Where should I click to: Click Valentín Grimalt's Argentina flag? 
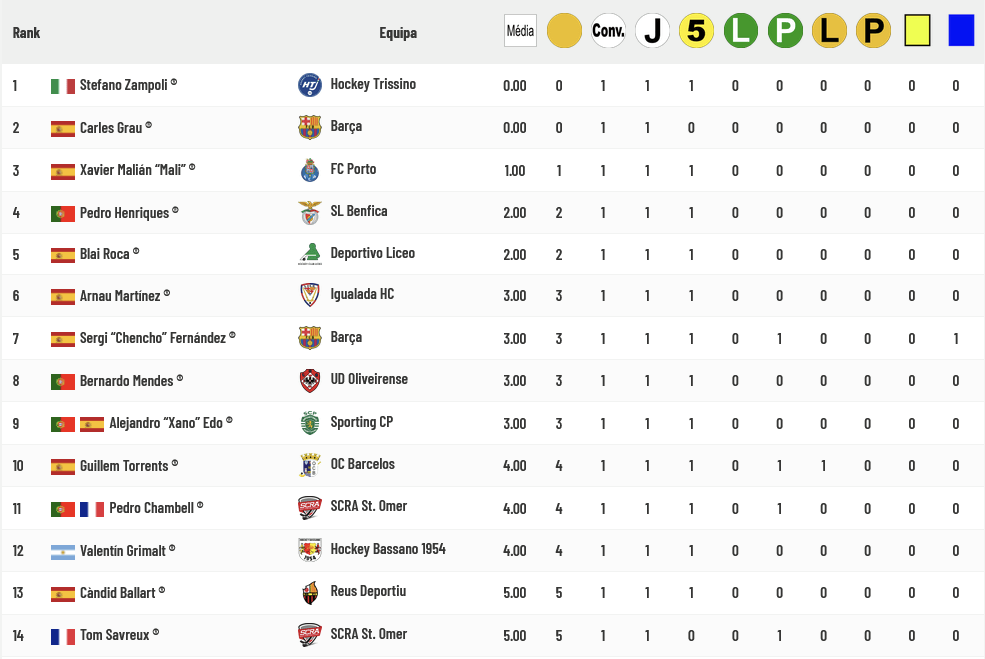[x=63, y=550]
